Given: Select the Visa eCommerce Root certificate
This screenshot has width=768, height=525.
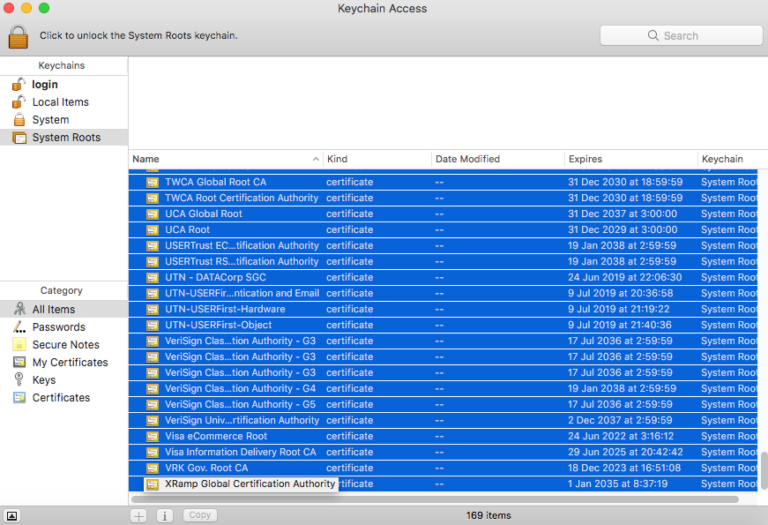Looking at the screenshot, I should point(216,436).
